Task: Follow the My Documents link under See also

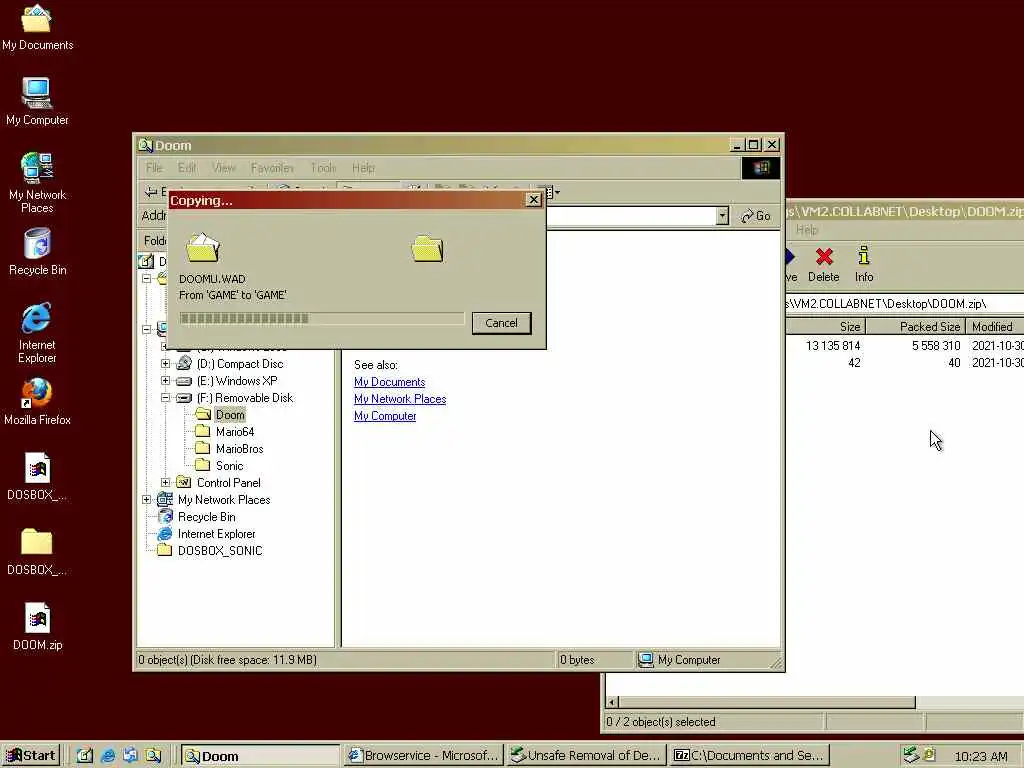Action: tap(389, 382)
